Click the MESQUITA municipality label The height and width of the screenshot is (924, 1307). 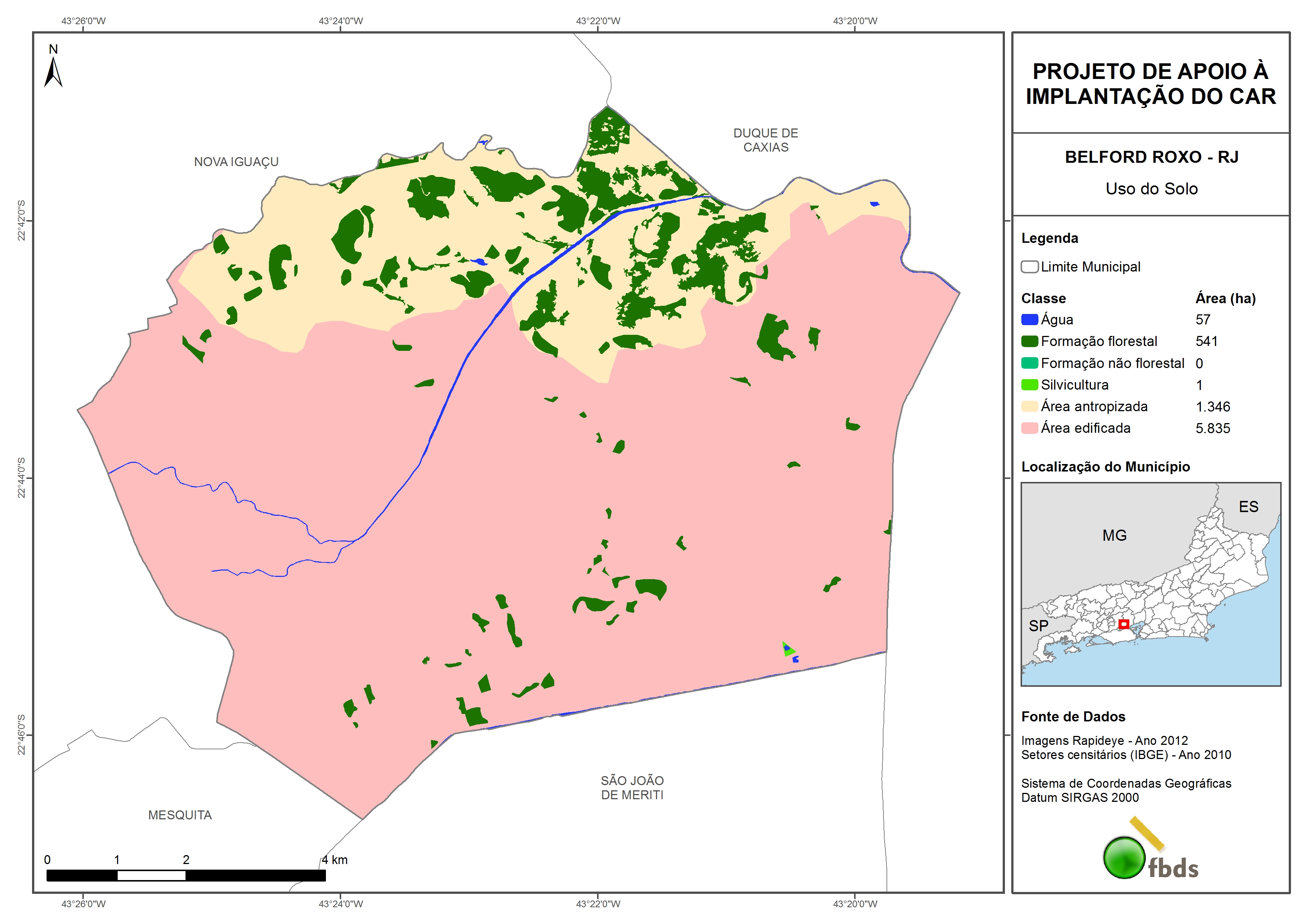tap(180, 815)
